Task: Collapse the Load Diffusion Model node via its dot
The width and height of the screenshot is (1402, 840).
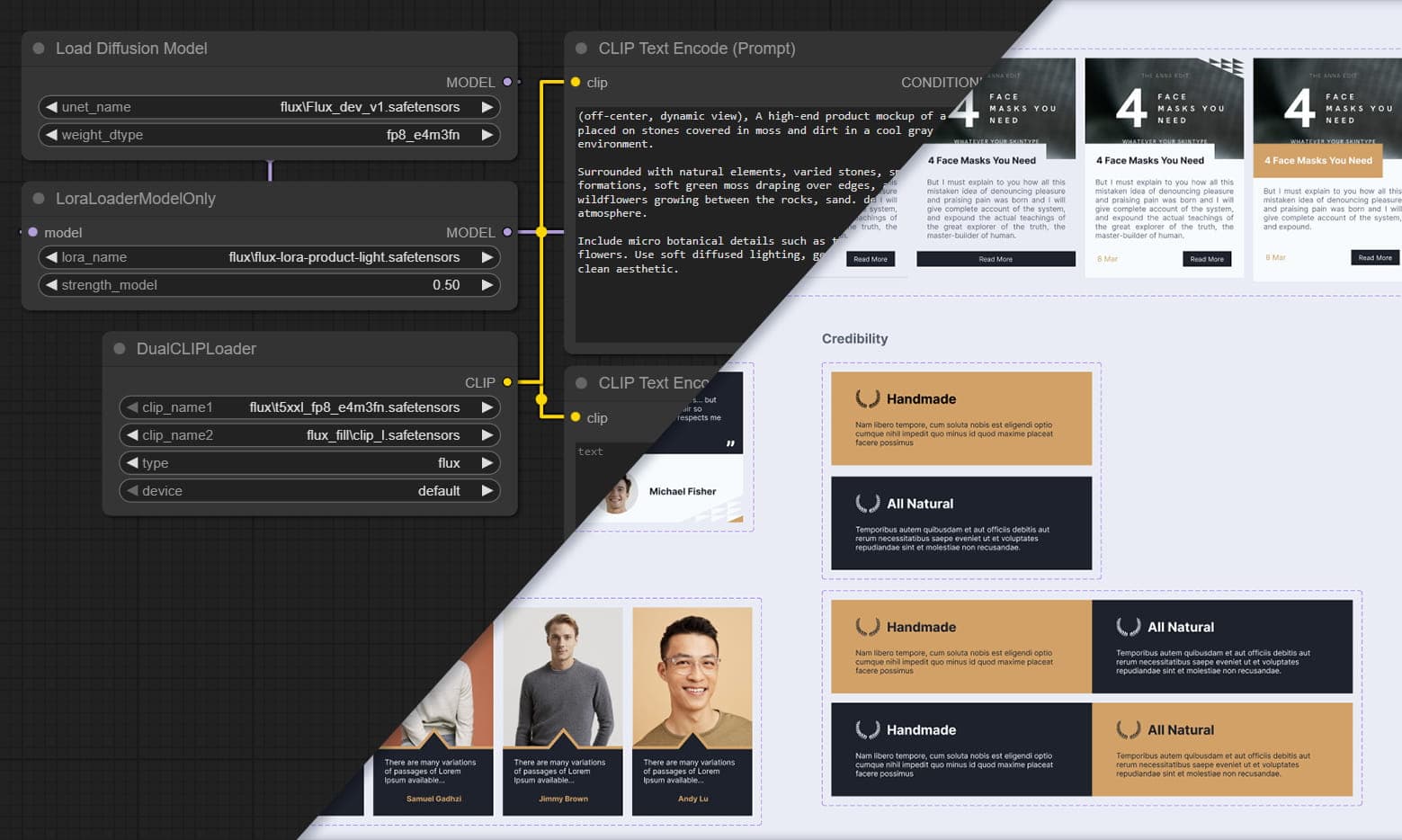Action: click(39, 49)
